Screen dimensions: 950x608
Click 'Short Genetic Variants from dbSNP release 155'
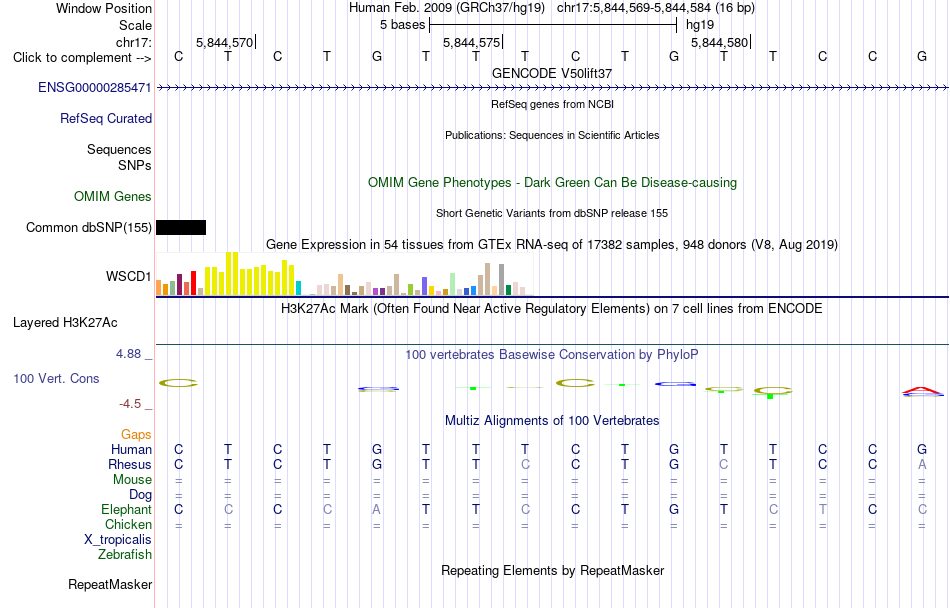(x=552, y=213)
